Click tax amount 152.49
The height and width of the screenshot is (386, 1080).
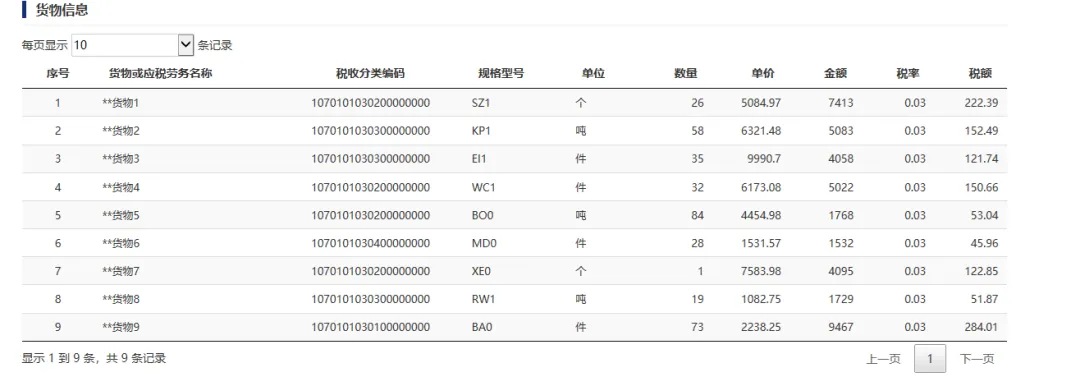pyautogui.click(x=982, y=131)
